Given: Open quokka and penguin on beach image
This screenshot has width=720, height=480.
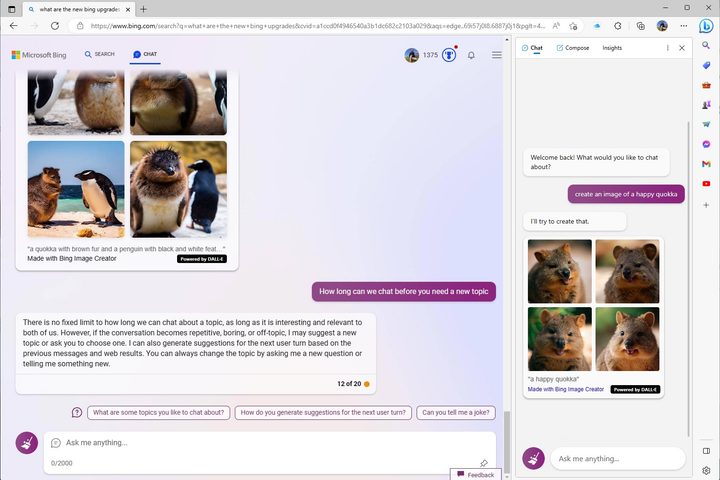Looking at the screenshot, I should [x=76, y=189].
